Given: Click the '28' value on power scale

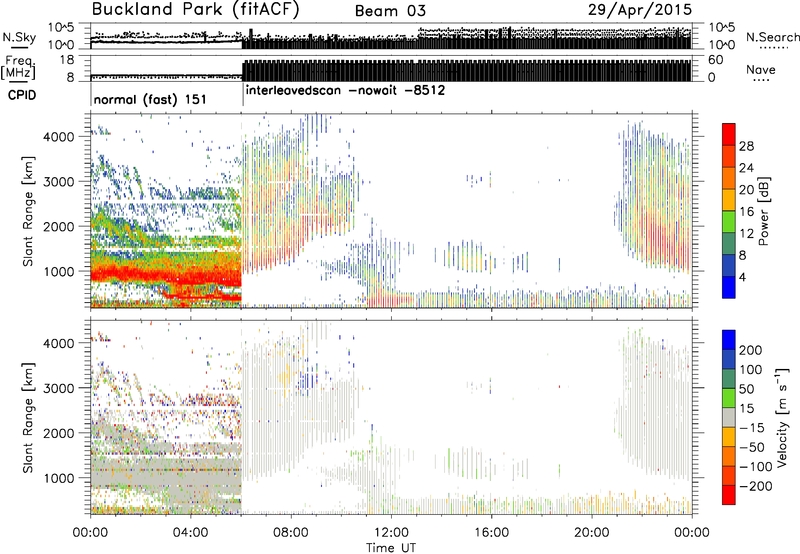Looking at the screenshot, I should pos(746,146).
